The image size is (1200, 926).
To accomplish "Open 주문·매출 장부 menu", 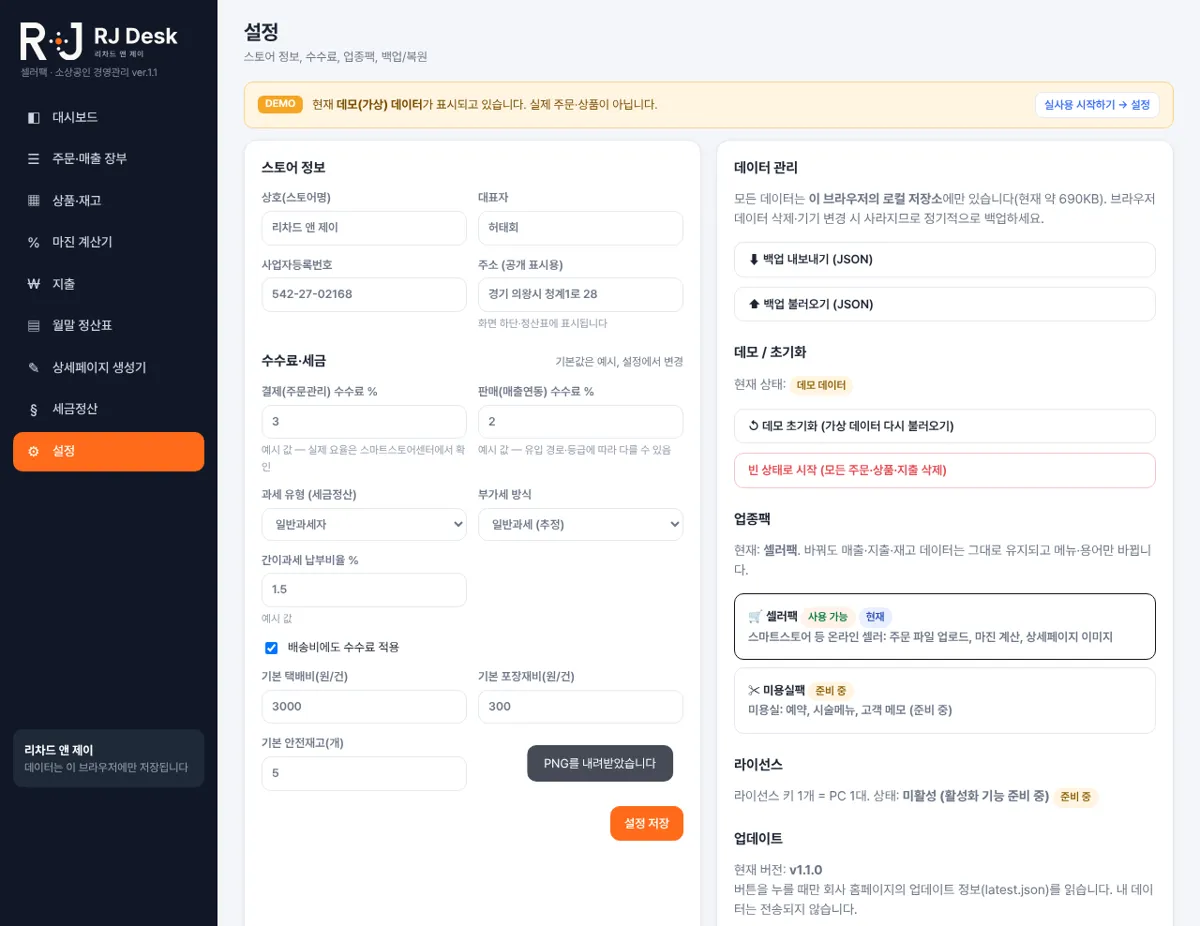I will tap(108, 159).
